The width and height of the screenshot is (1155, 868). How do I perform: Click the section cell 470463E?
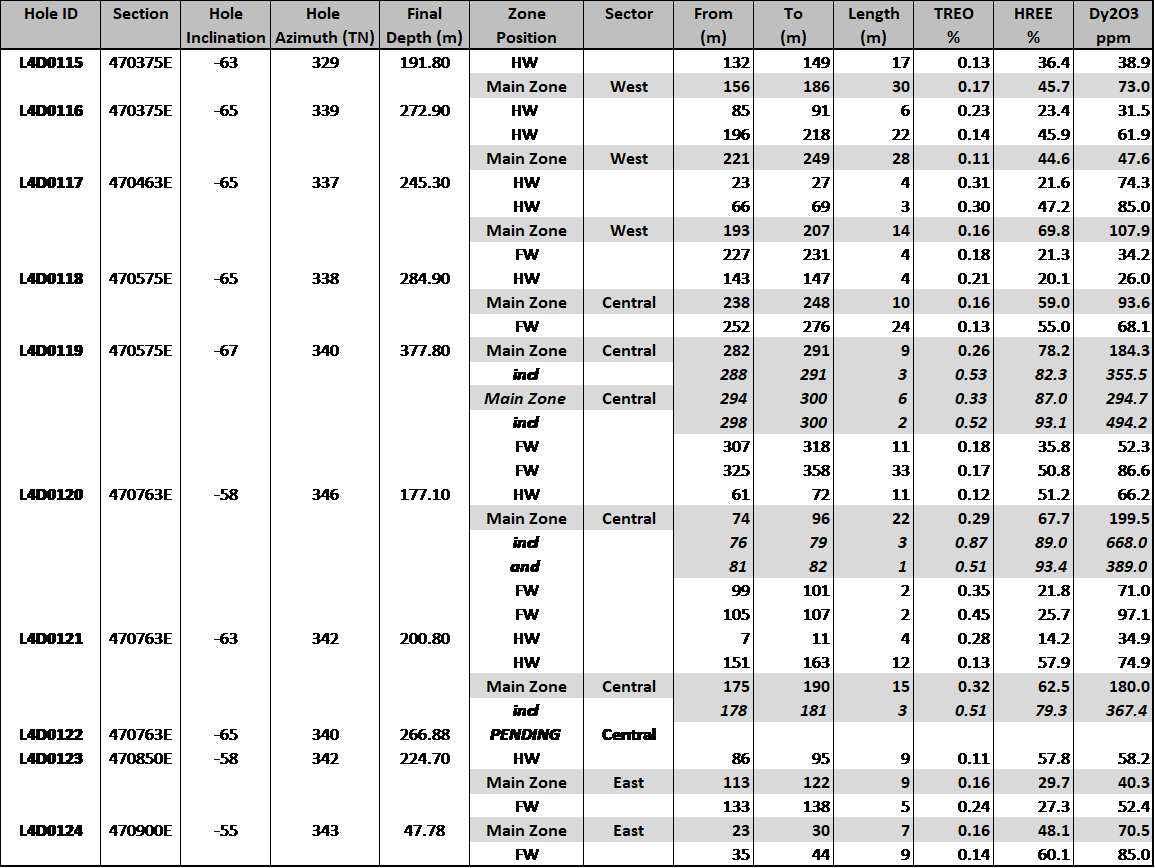[140, 182]
